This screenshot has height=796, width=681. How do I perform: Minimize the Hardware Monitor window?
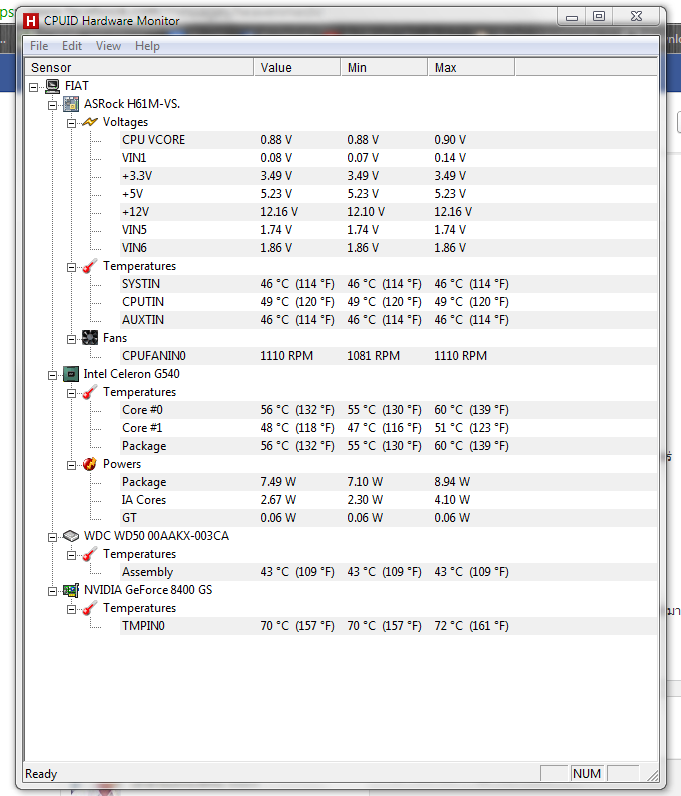[572, 17]
